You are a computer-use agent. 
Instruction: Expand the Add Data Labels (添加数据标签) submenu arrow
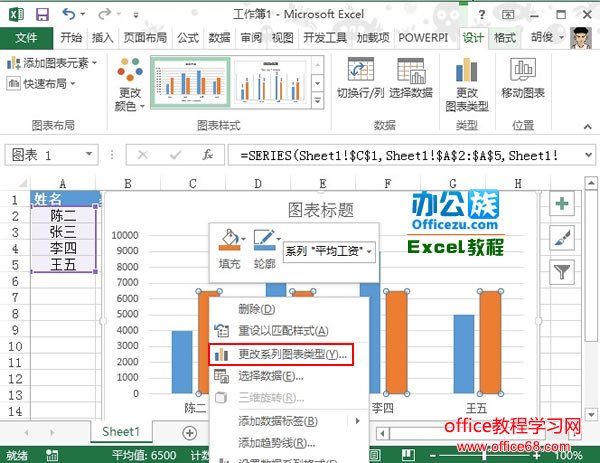357,421
